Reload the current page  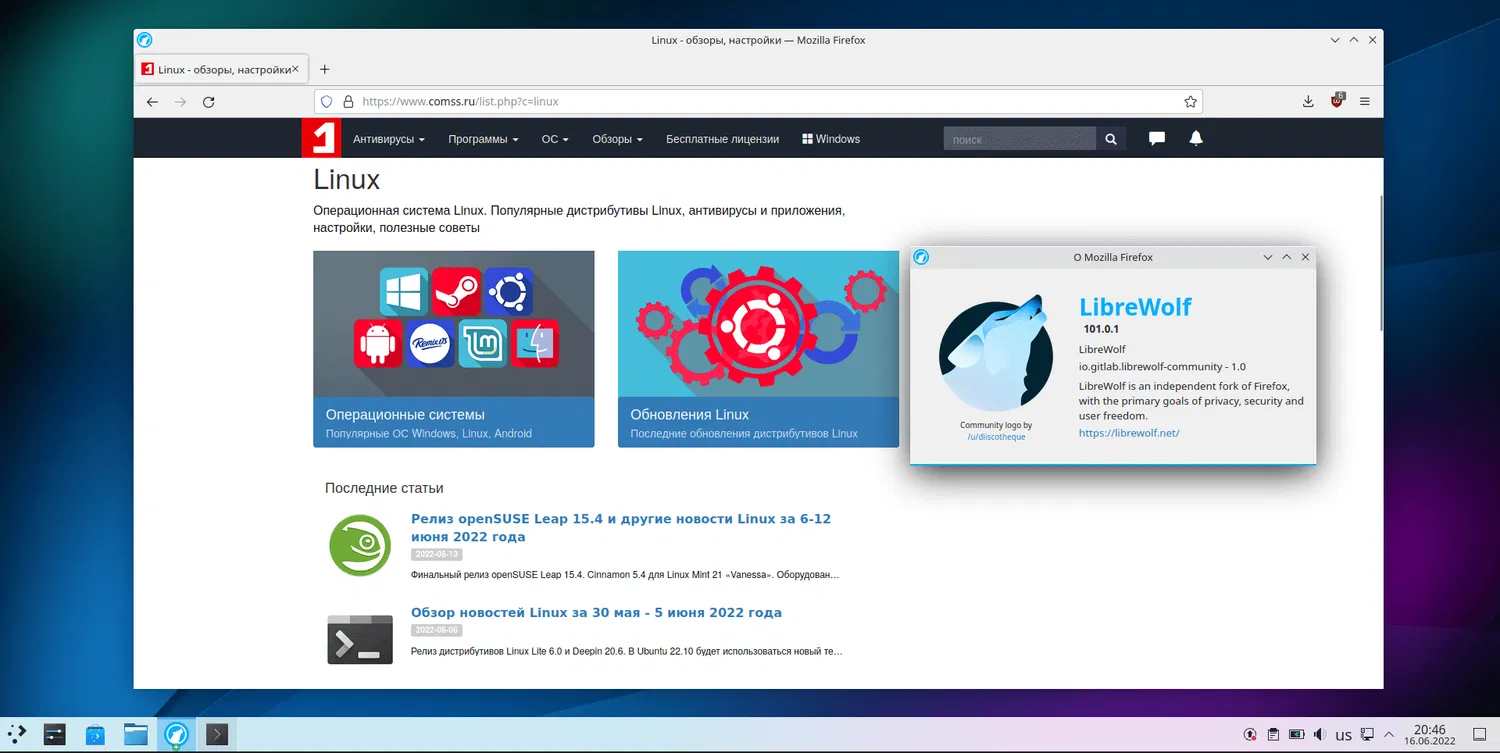[208, 102]
